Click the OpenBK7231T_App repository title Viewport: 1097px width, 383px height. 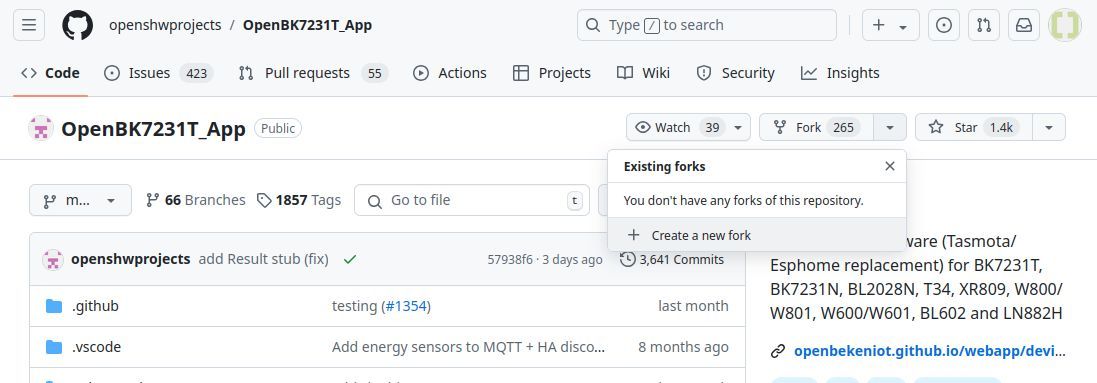pos(153,129)
